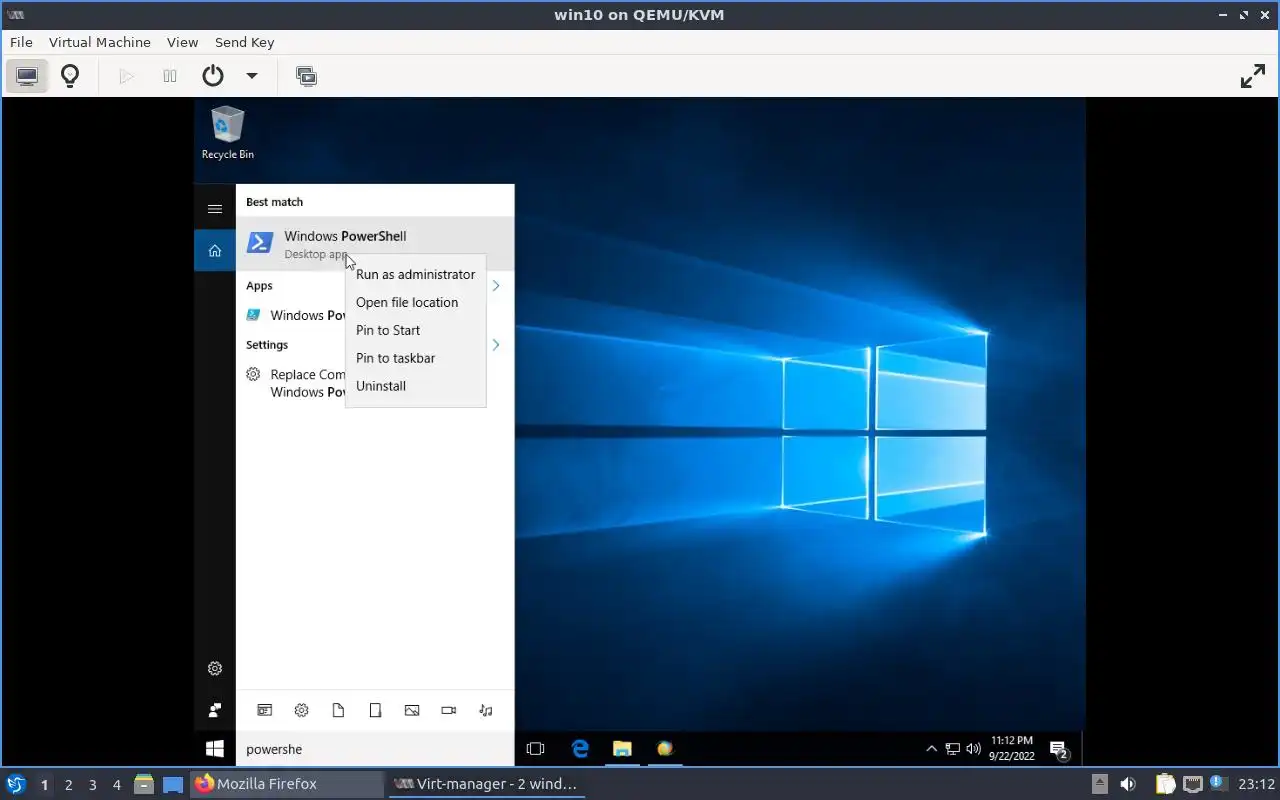Screen dimensions: 1280x800
Task: Expand the Start hamburger menu
Action: pos(214,209)
